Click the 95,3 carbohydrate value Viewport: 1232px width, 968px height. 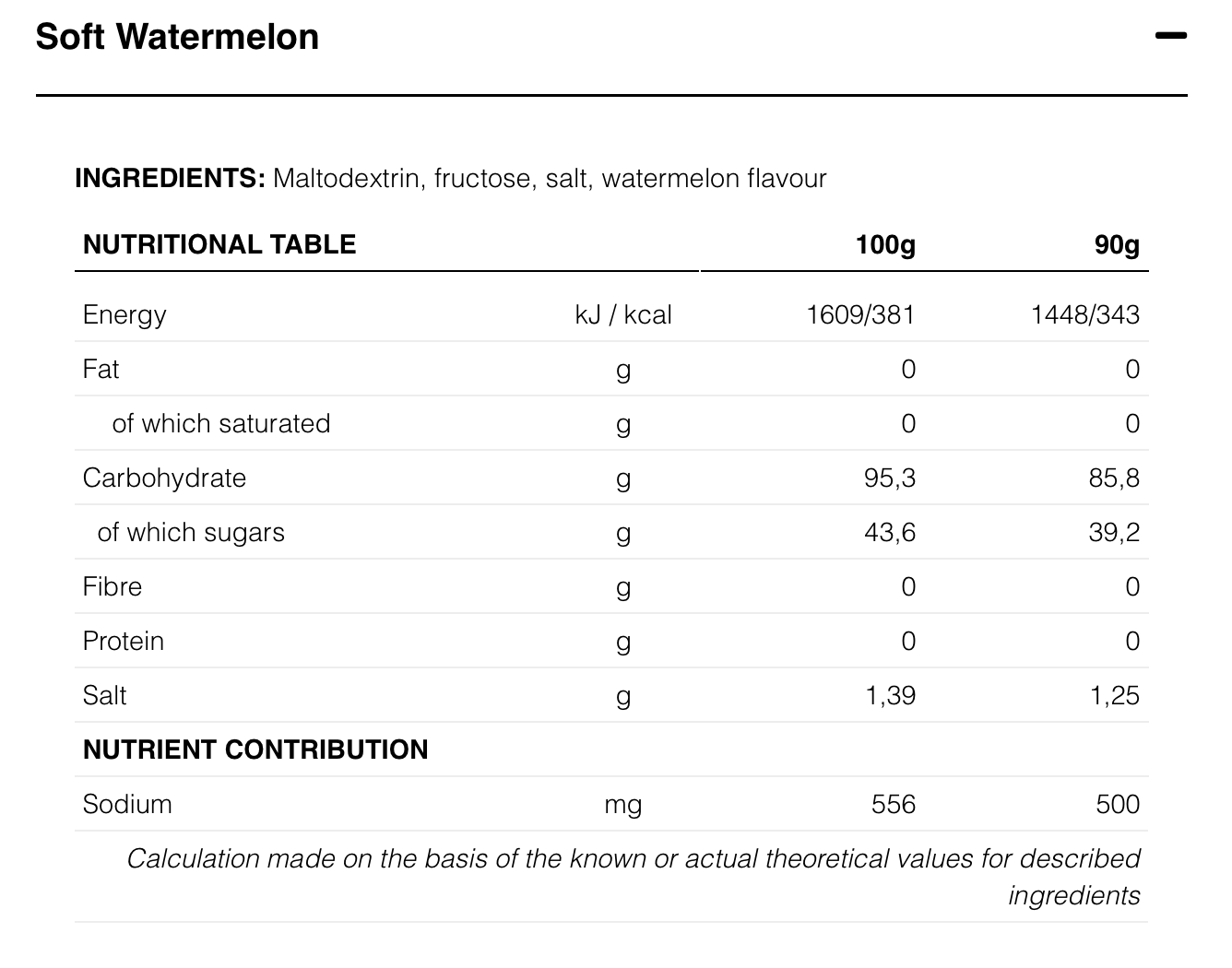(890, 478)
